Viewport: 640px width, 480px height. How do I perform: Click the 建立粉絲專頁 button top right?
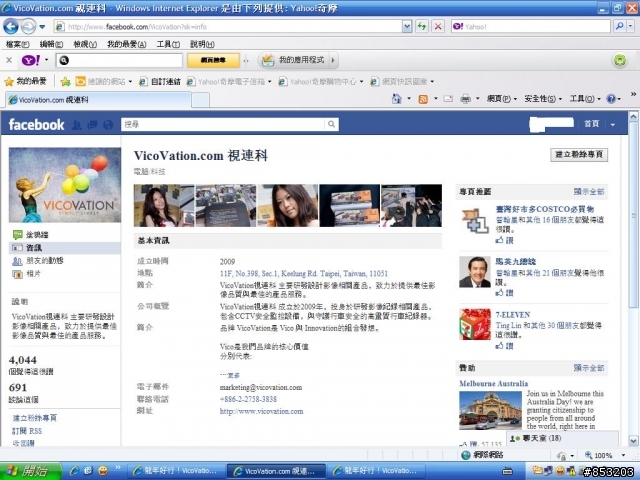[579, 154]
